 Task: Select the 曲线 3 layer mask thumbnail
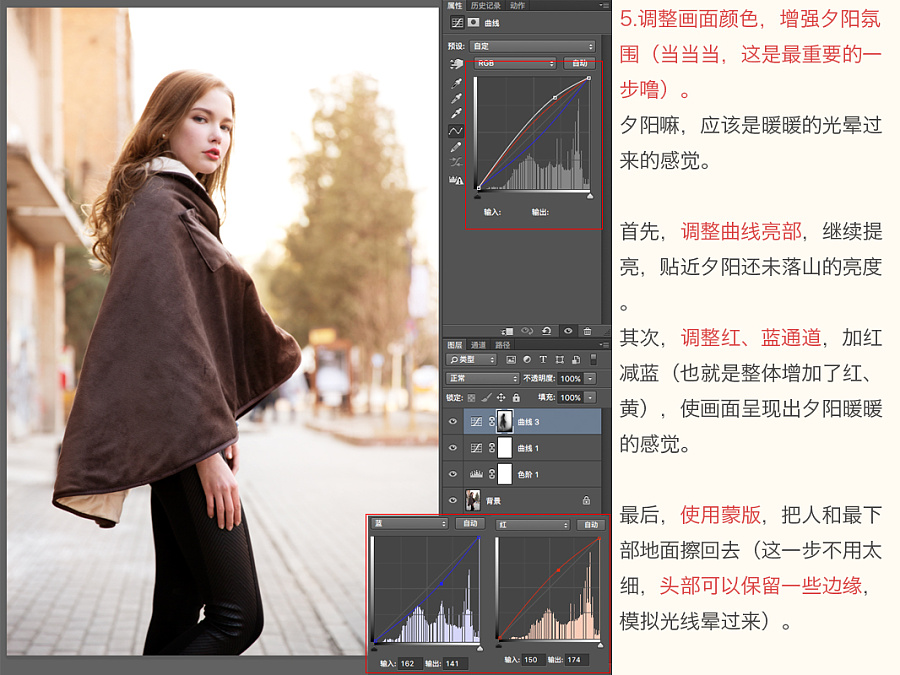(505, 422)
